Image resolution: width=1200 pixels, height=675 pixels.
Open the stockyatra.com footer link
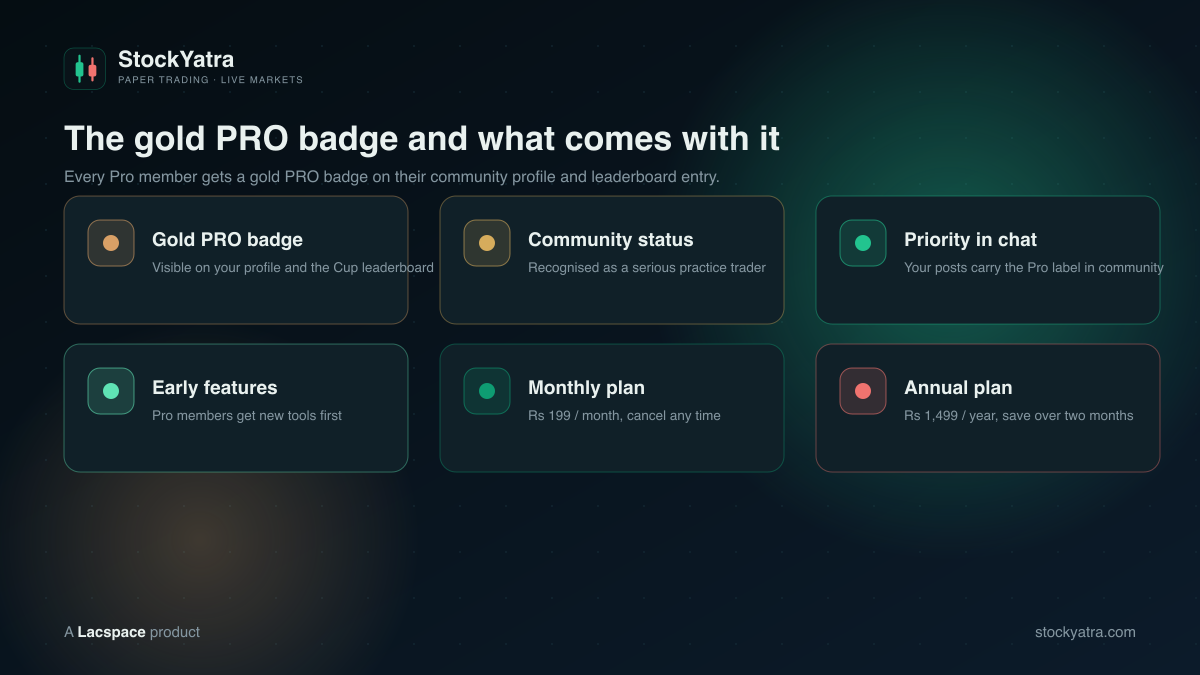(1085, 632)
